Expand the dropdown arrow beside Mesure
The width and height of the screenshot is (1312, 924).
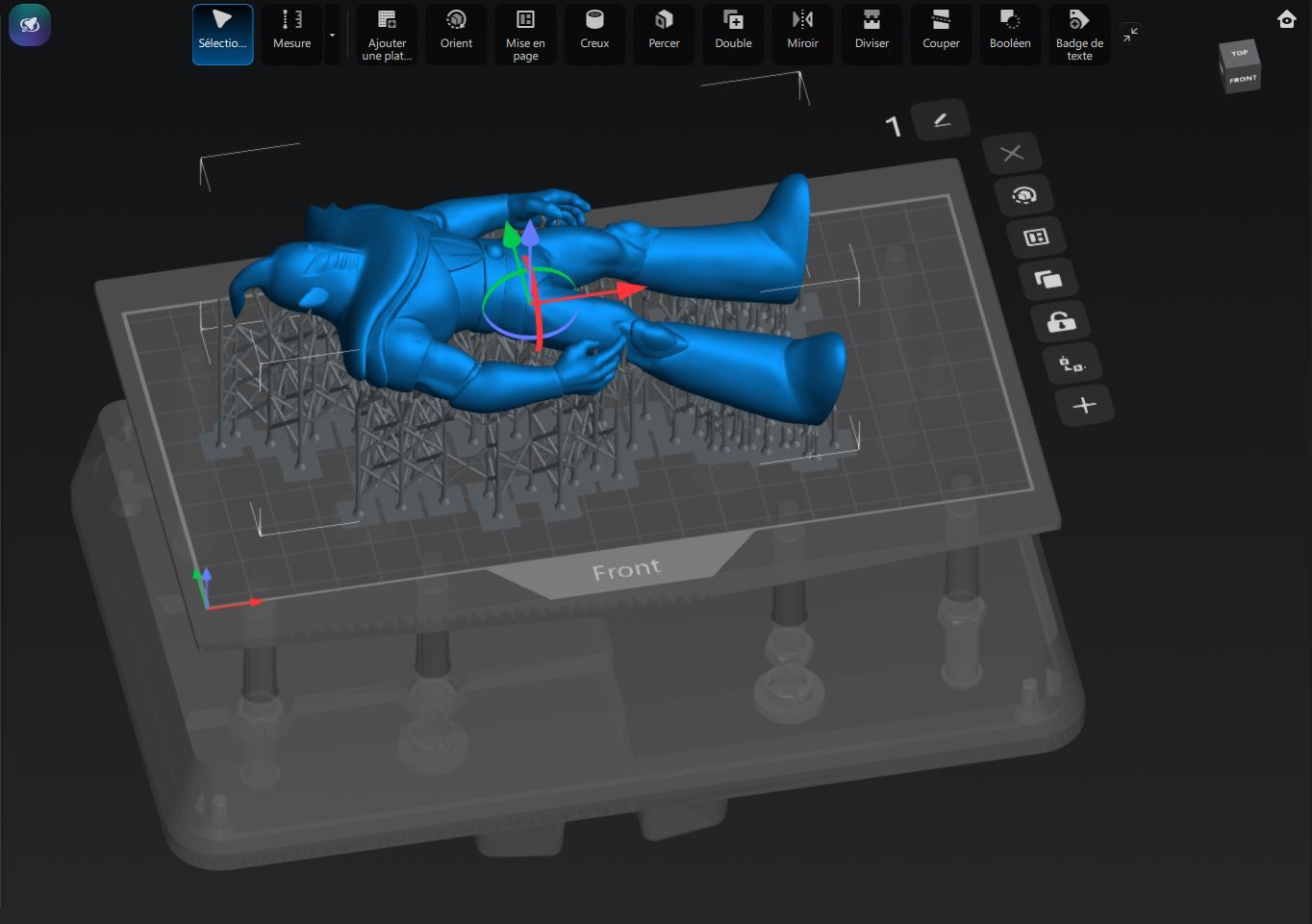pyautogui.click(x=332, y=35)
